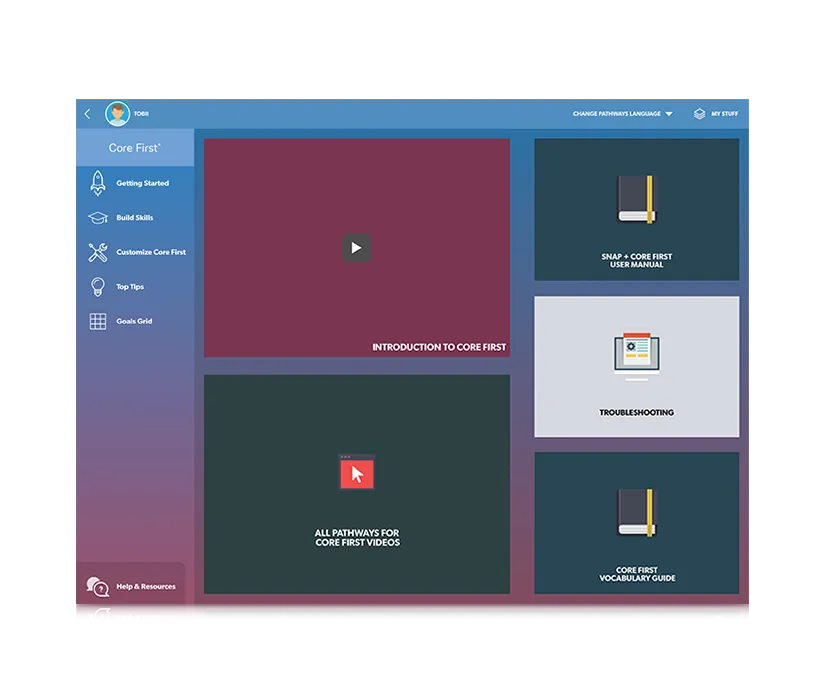Open the Goals Grid menu item label
Image resolution: width=825 pixels, height=675 pixels.
[134, 321]
